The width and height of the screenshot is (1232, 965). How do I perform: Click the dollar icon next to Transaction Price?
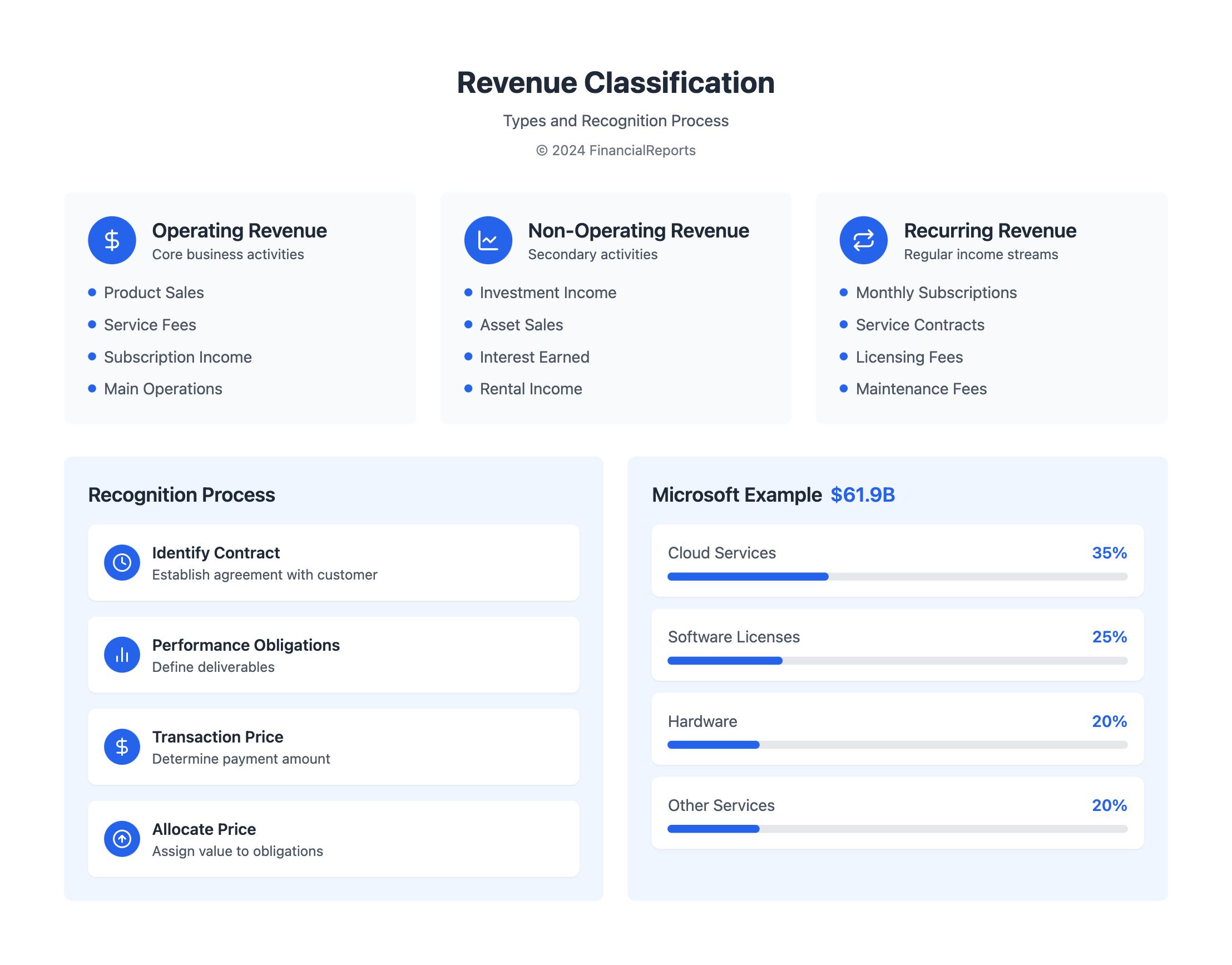[121, 746]
